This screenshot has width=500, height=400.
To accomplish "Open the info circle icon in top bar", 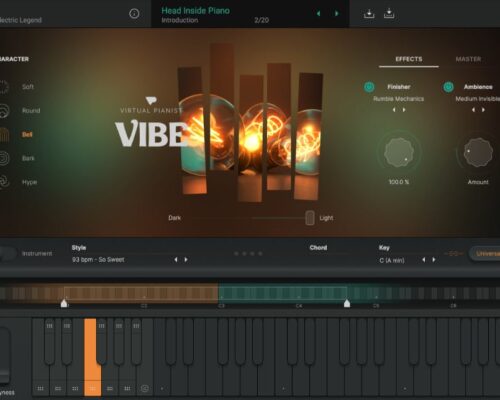I will [x=134, y=14].
